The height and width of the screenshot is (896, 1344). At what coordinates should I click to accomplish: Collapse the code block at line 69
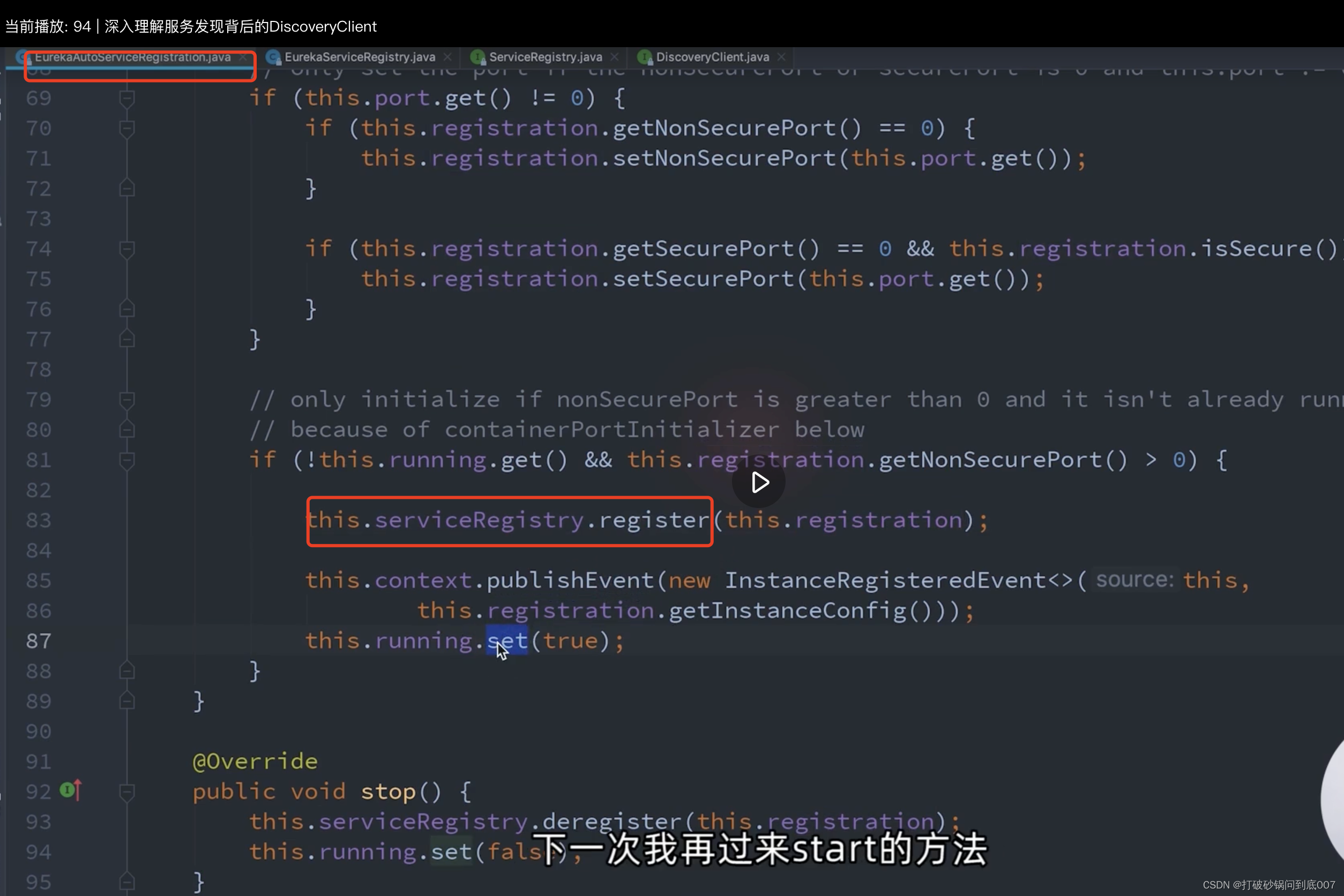[x=127, y=99]
